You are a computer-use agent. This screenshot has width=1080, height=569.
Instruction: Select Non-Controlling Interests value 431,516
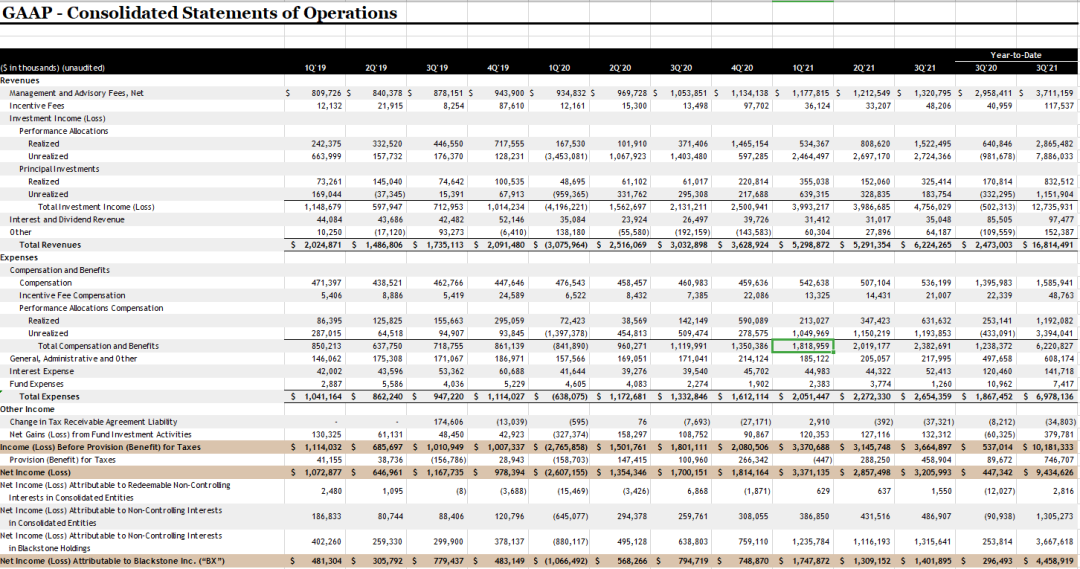875,517
